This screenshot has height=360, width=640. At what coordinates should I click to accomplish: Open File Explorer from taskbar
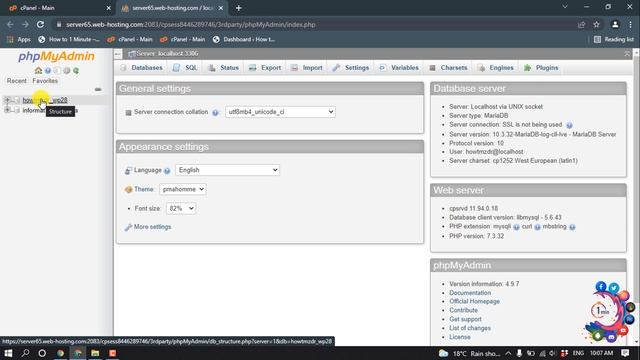95,353
